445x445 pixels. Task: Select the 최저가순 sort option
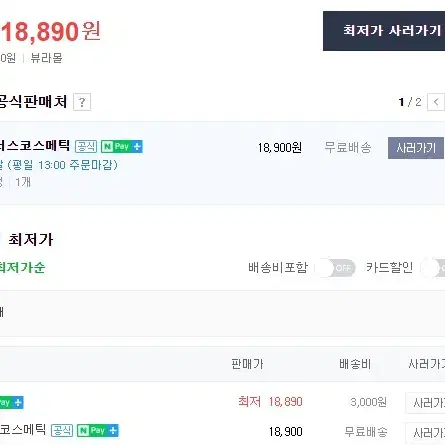coord(22,268)
